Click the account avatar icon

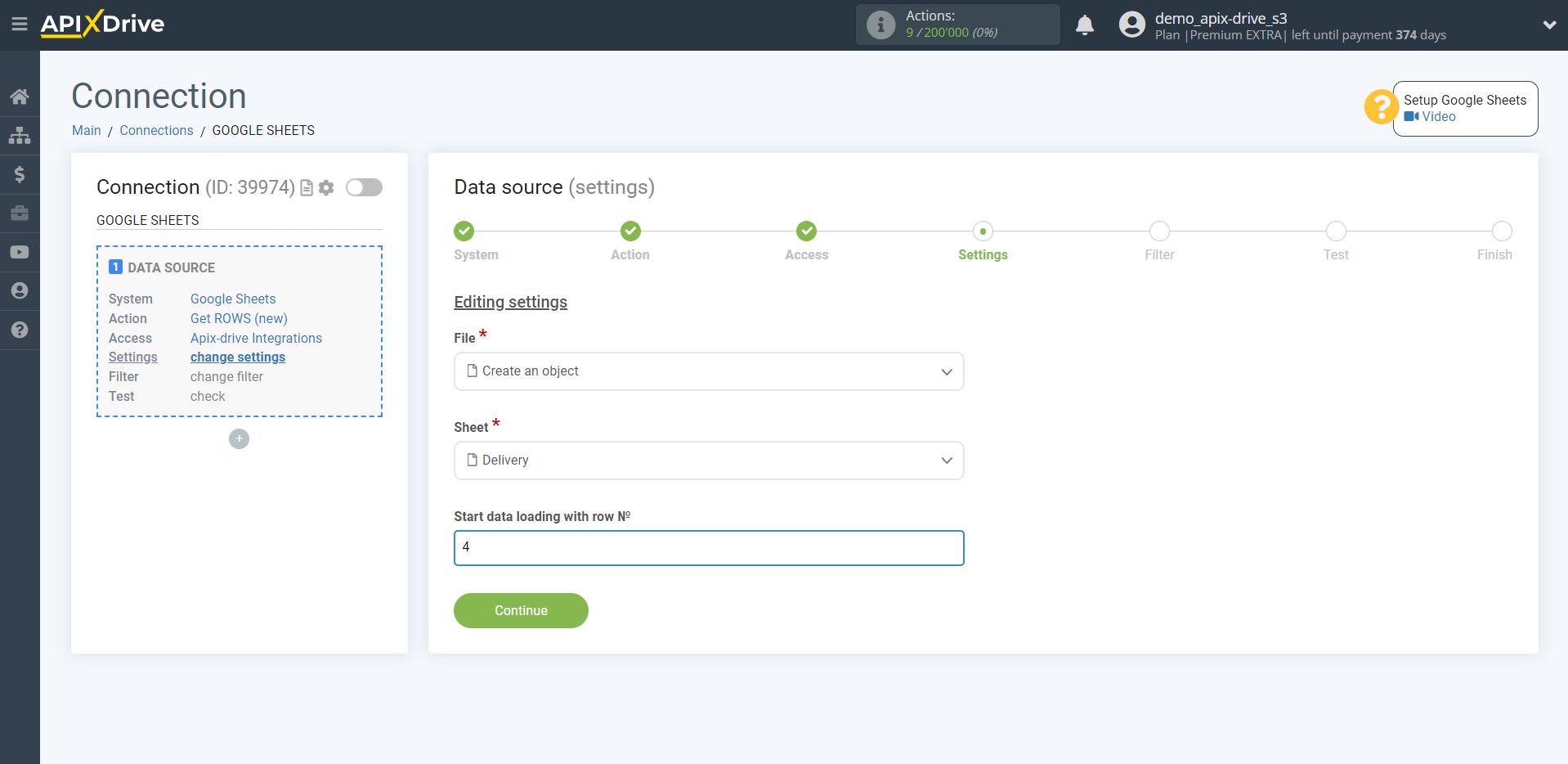pyautogui.click(x=1132, y=25)
